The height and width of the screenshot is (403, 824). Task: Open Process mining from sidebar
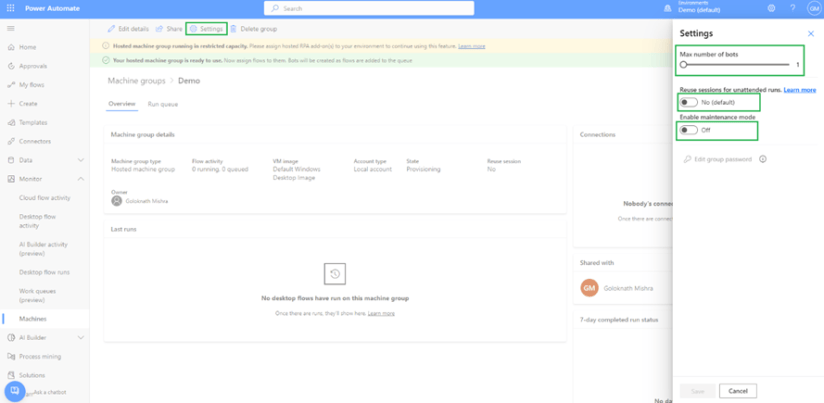[40, 356]
